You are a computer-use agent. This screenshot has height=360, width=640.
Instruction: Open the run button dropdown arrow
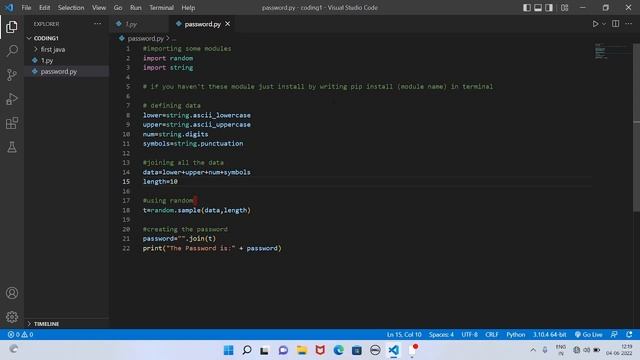pos(604,24)
